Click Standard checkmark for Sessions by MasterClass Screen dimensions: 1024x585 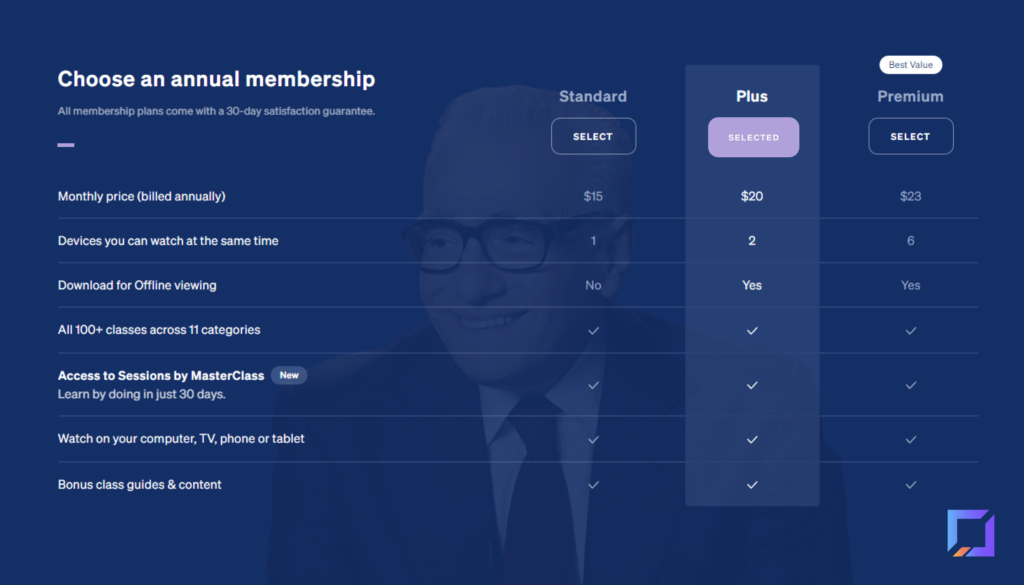(593, 385)
